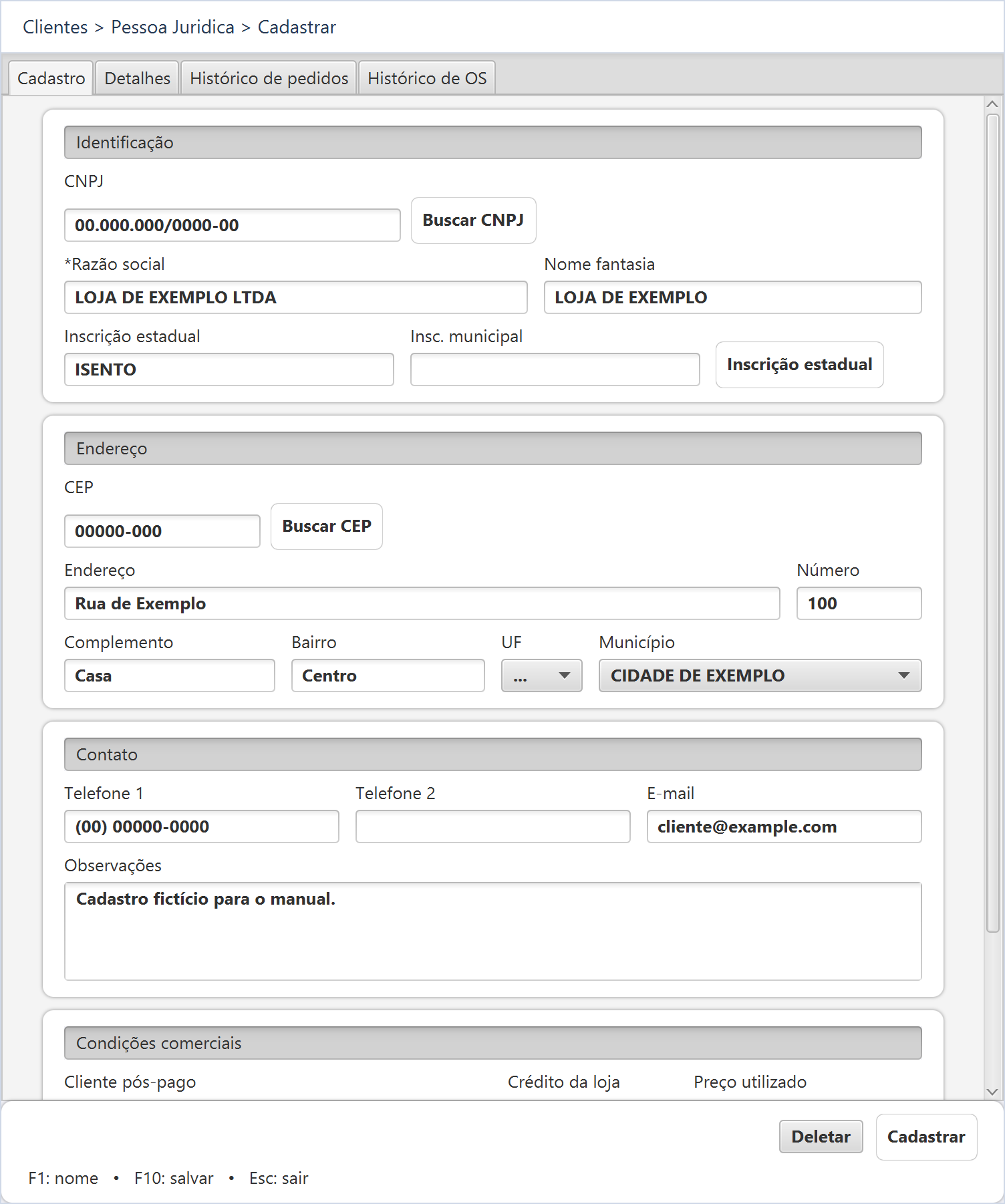The width and height of the screenshot is (1005, 1204).
Task: Open the Histórico de pedidos tab
Action: pyautogui.click(x=269, y=78)
